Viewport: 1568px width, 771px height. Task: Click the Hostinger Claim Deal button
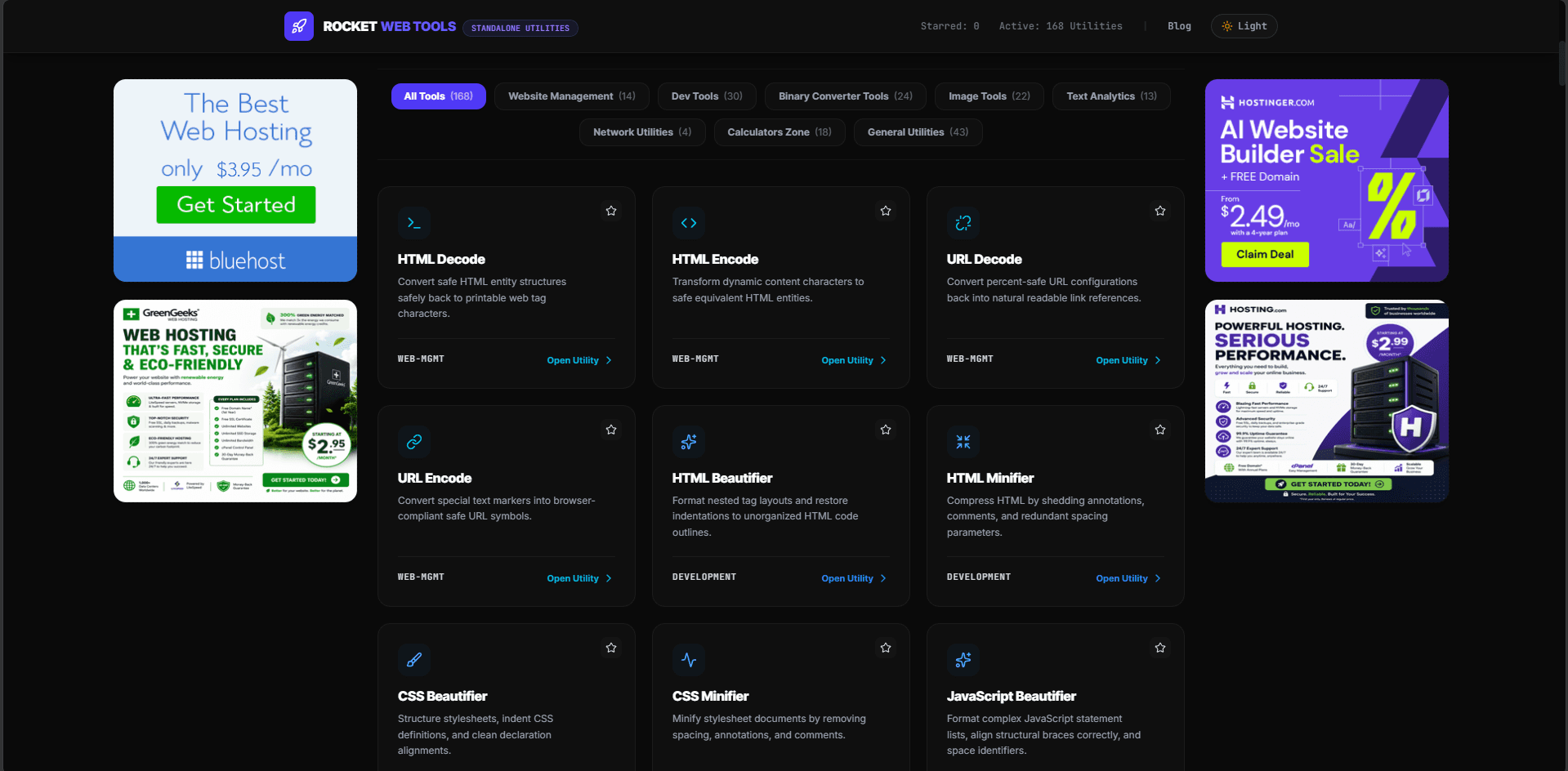pos(1265,254)
